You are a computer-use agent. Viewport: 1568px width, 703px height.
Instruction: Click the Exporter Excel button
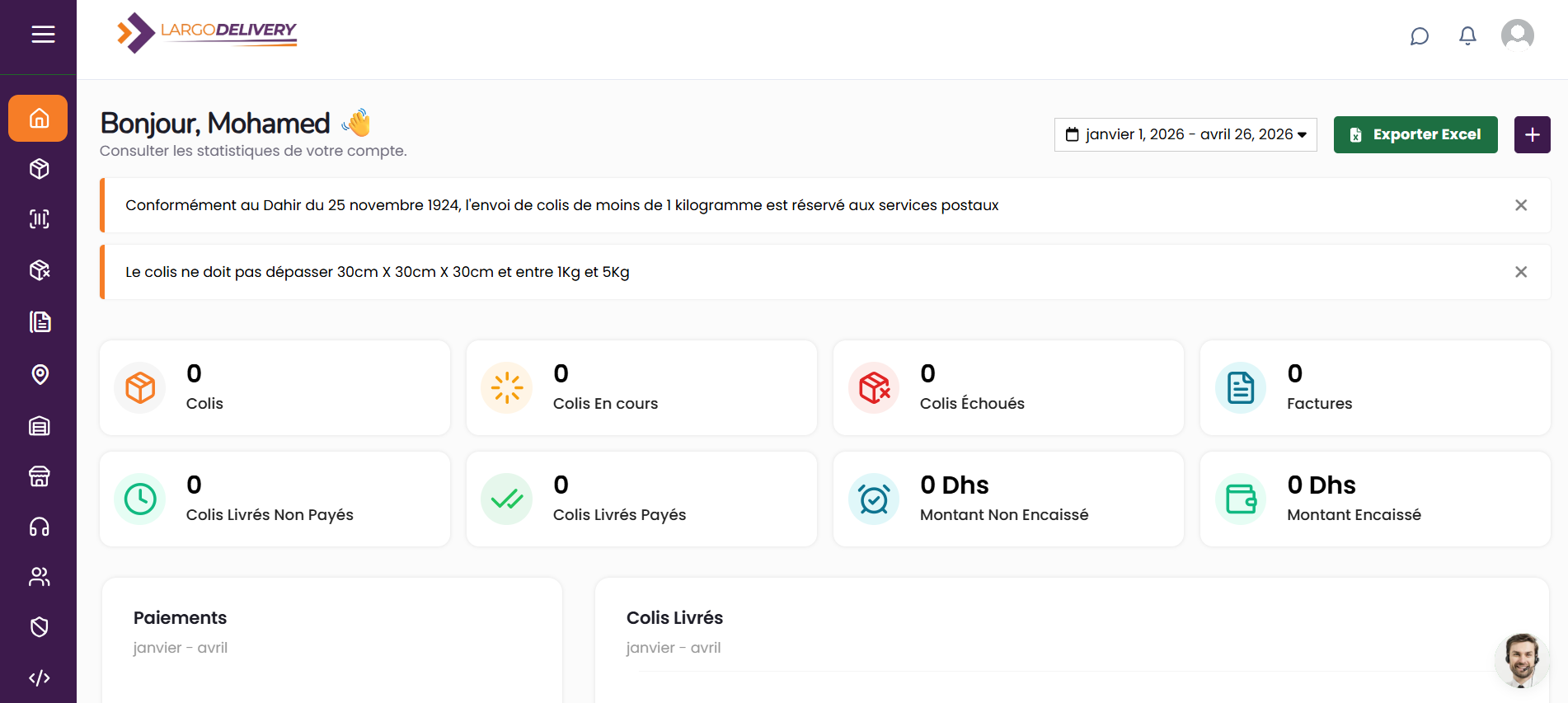(x=1415, y=134)
